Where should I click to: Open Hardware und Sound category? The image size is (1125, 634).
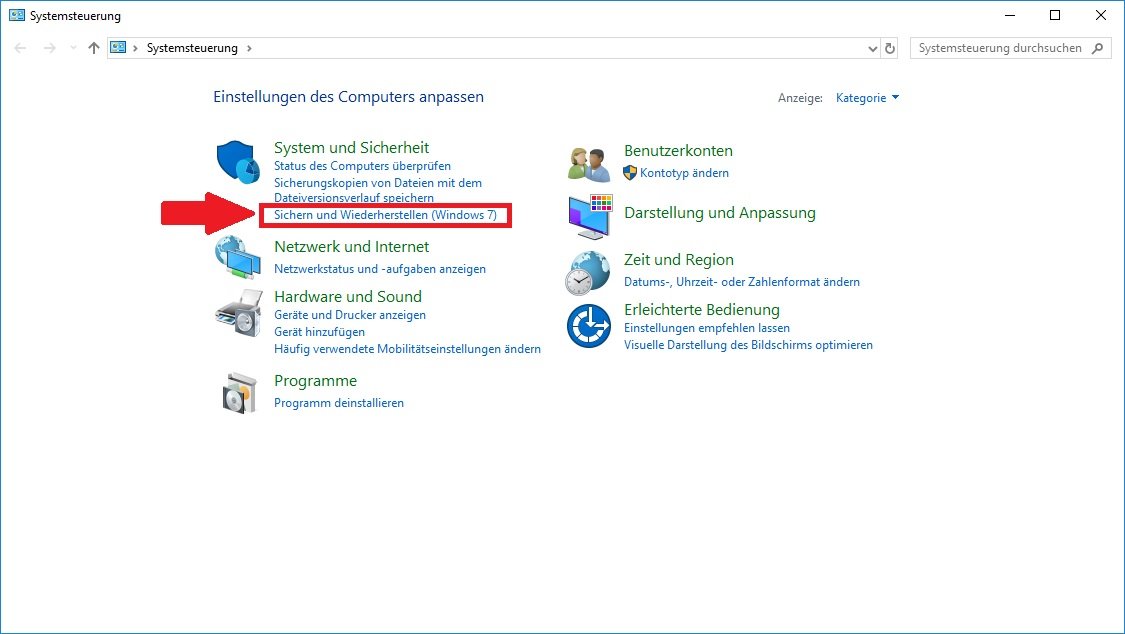348,297
